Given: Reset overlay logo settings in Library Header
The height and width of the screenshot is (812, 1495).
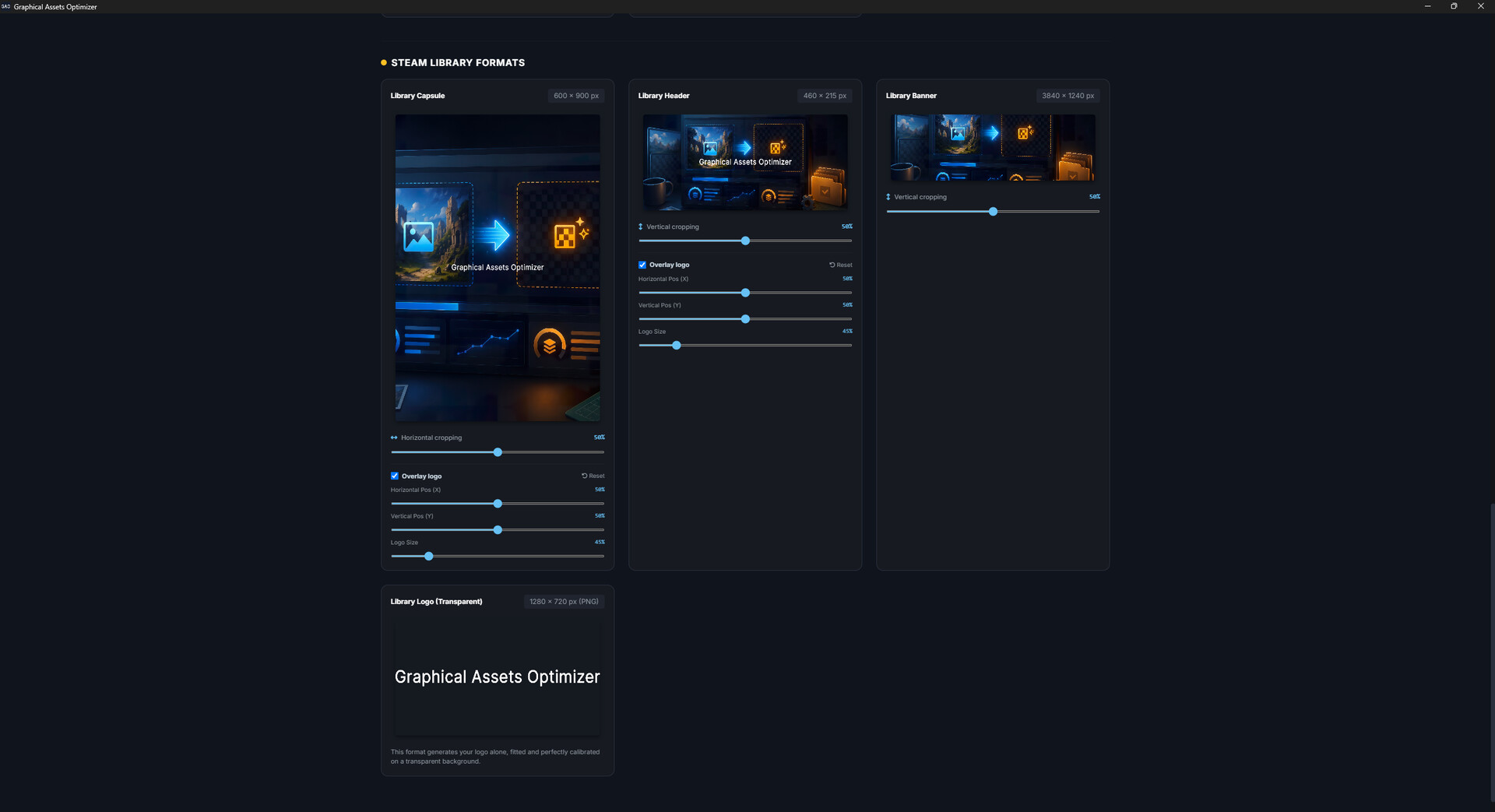Looking at the screenshot, I should (x=840, y=265).
